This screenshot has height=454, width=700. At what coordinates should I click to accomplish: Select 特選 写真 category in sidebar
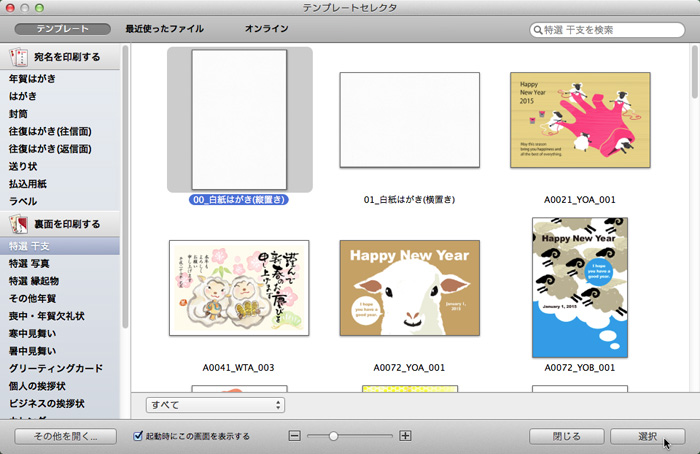pos(29,263)
